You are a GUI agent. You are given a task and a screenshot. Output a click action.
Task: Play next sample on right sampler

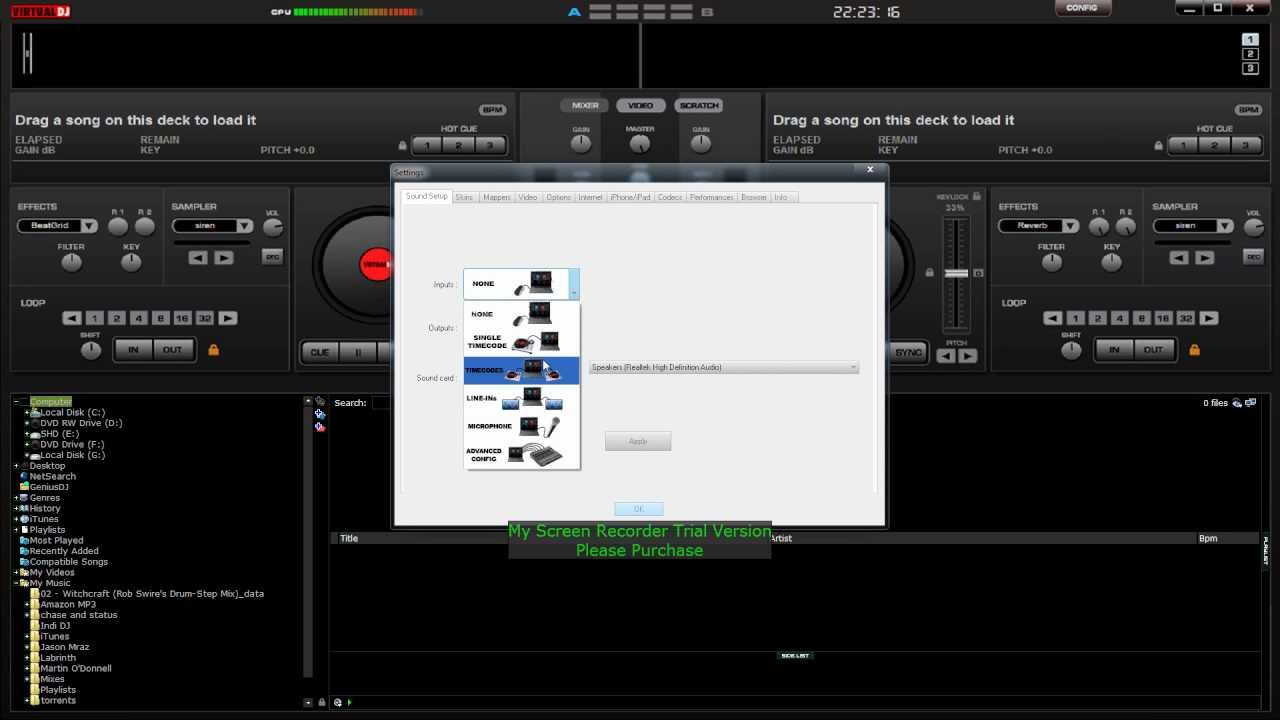point(1205,258)
